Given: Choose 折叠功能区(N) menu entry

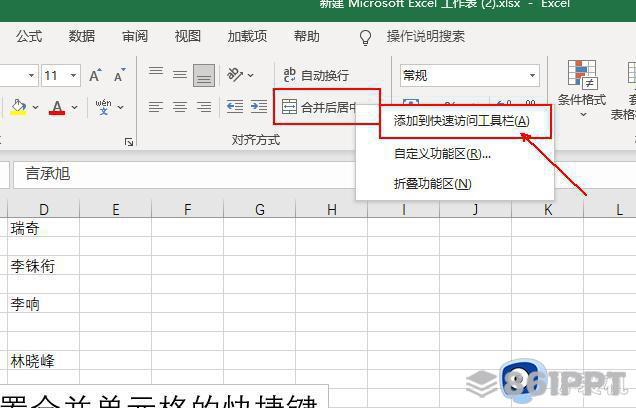Looking at the screenshot, I should pos(455,184).
